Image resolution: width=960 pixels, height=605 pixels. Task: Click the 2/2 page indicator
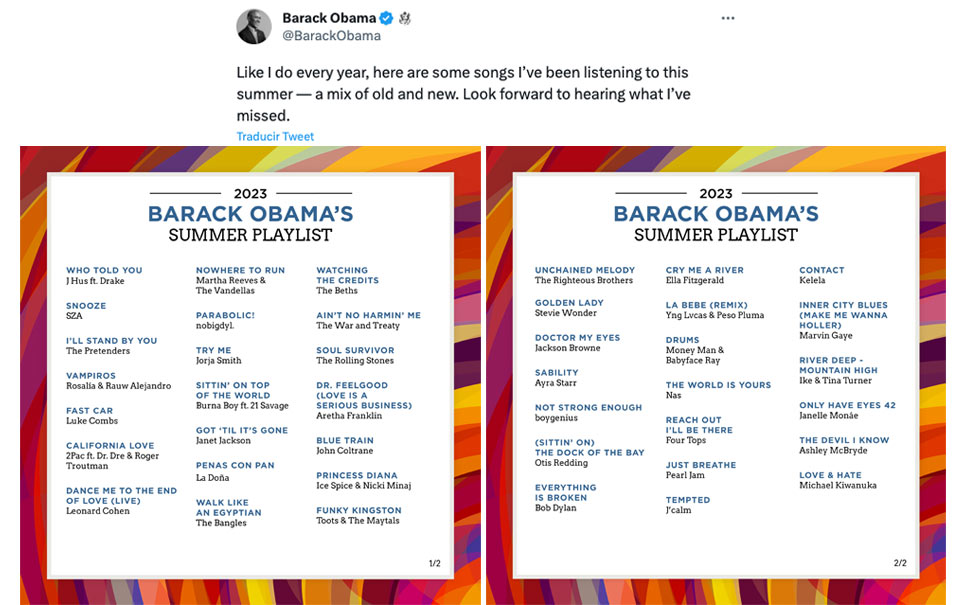pyautogui.click(x=900, y=563)
